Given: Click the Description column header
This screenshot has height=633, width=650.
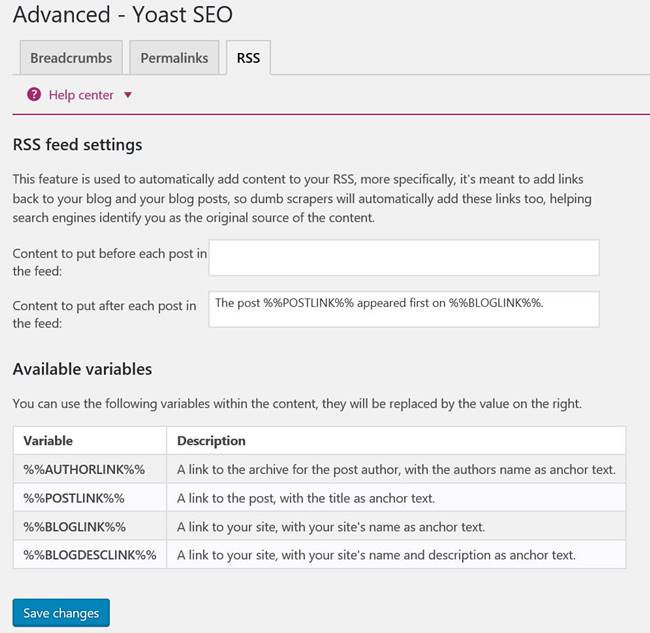Looking at the screenshot, I should (x=396, y=441).
